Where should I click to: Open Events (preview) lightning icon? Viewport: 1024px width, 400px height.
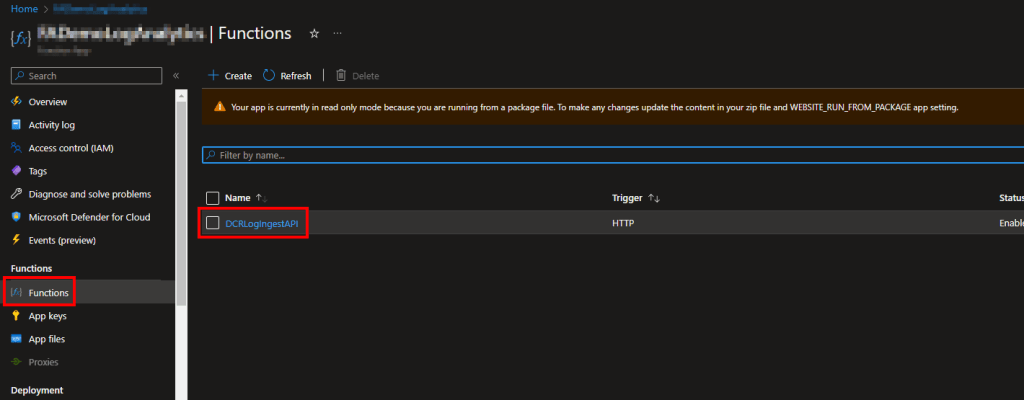pos(16,240)
